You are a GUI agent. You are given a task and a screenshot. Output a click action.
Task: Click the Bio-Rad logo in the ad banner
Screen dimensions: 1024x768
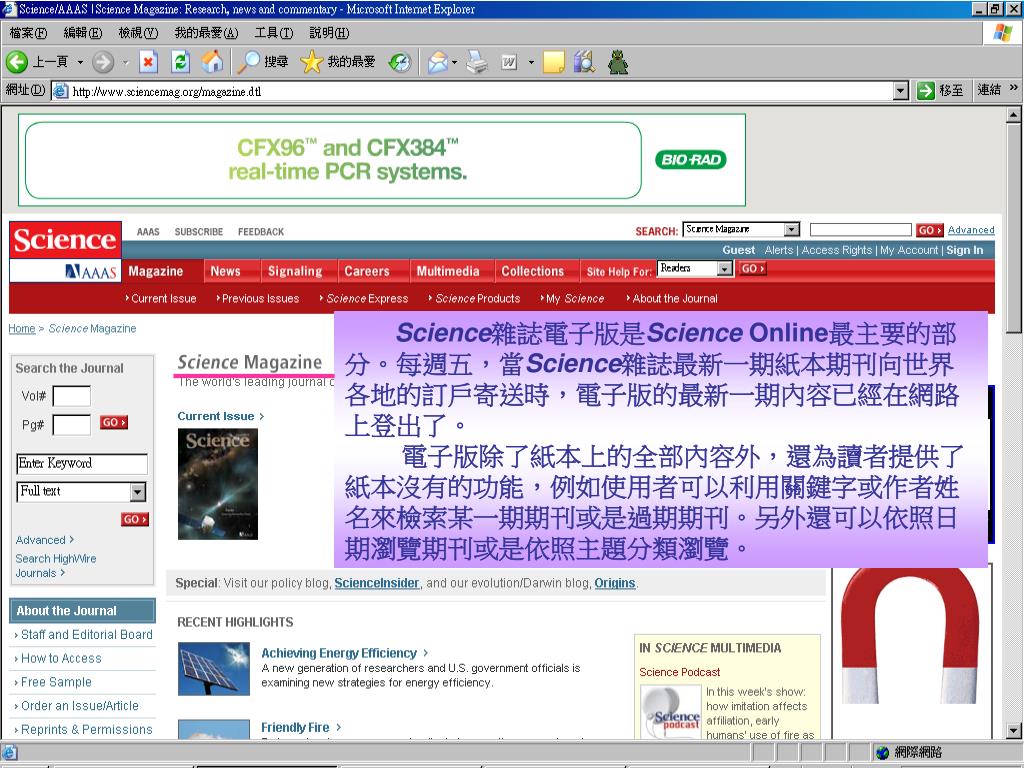(690, 160)
